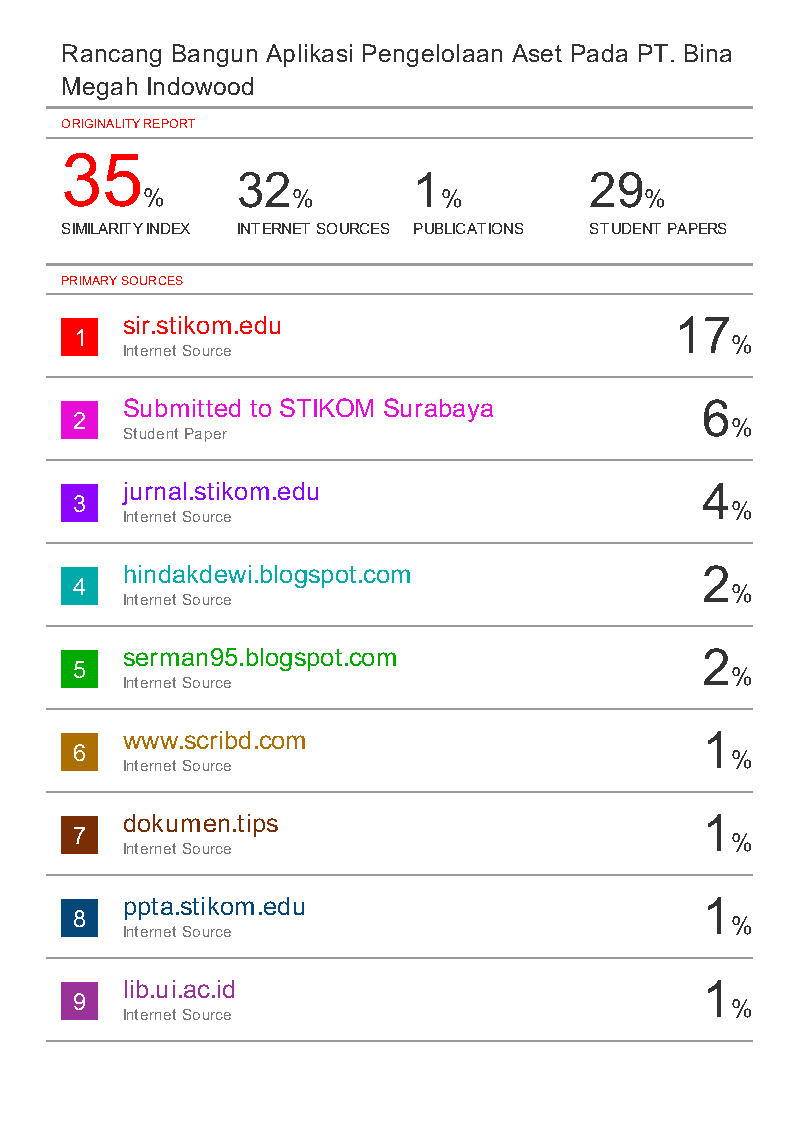Open the sir.stikom.edu source link
This screenshot has width=793, height=1123.
tap(202, 326)
